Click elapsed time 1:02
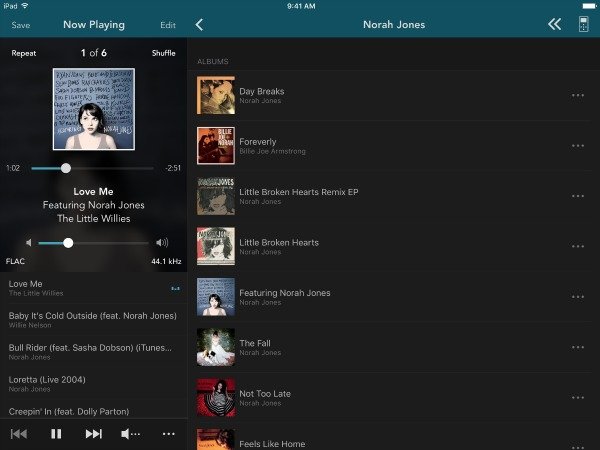This screenshot has width=600, height=450. tap(13, 168)
